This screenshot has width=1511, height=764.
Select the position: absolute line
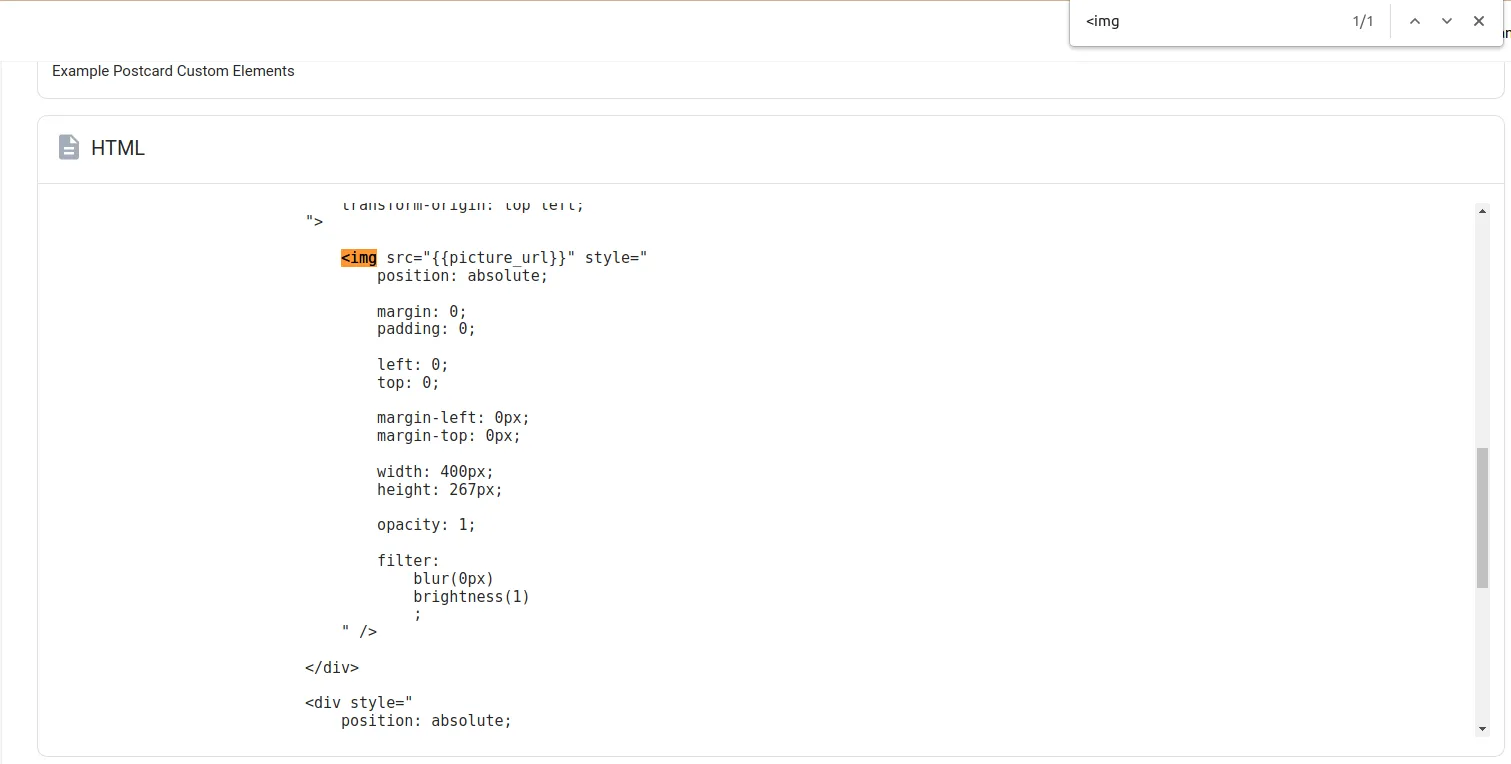point(461,275)
